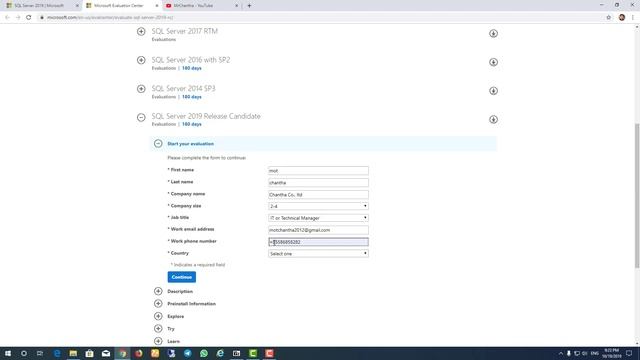Expand the Try section

click(x=158, y=329)
